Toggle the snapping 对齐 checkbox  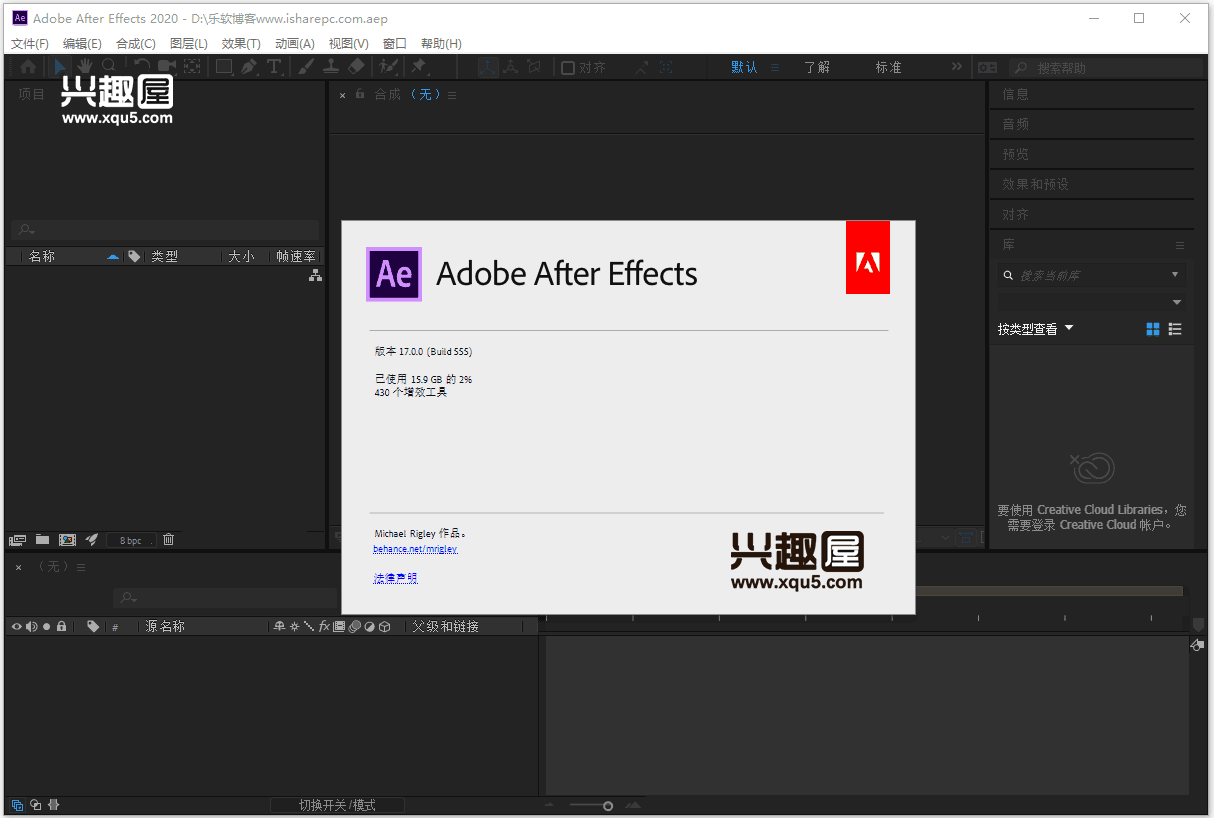[x=568, y=68]
